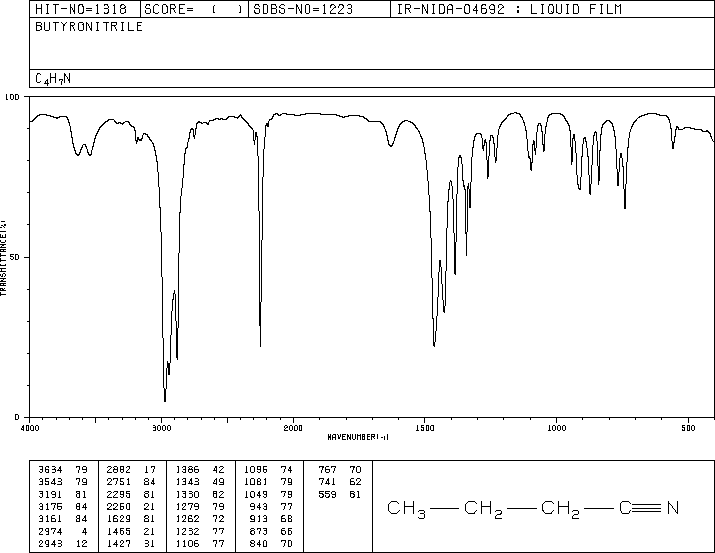Click the nitrile N atom in structure
This screenshot has width=715, height=553.
click(673, 507)
